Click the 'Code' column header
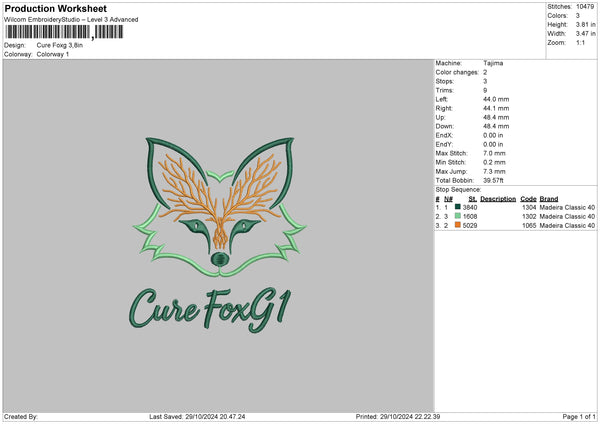 528,198
